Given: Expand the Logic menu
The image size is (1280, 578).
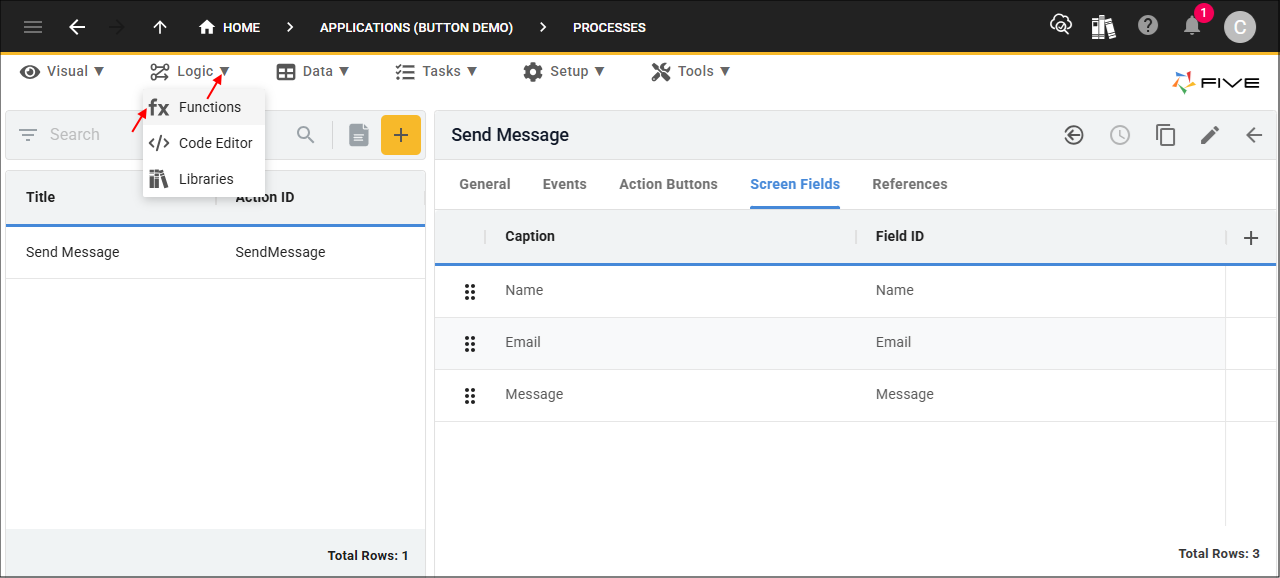Looking at the screenshot, I should point(190,71).
